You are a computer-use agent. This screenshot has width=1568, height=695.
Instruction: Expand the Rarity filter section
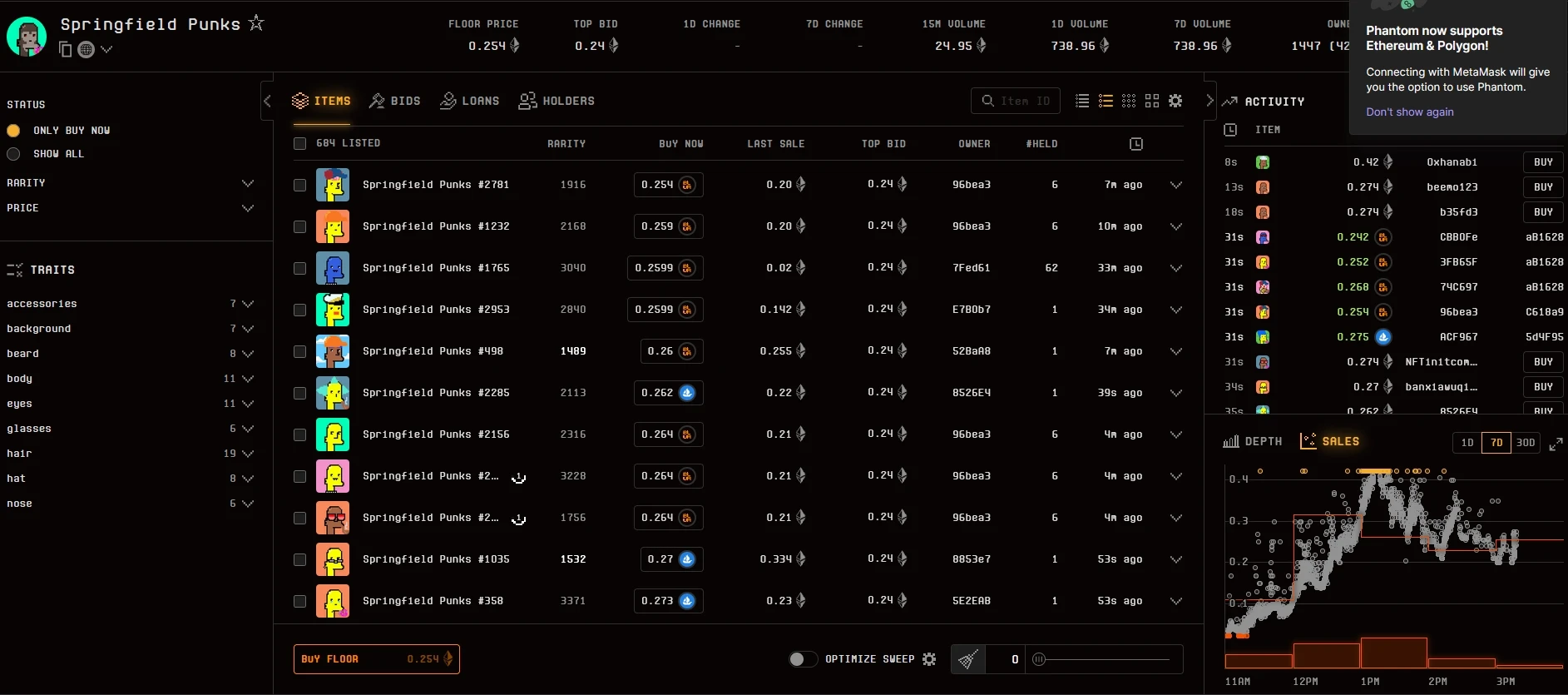tap(247, 183)
